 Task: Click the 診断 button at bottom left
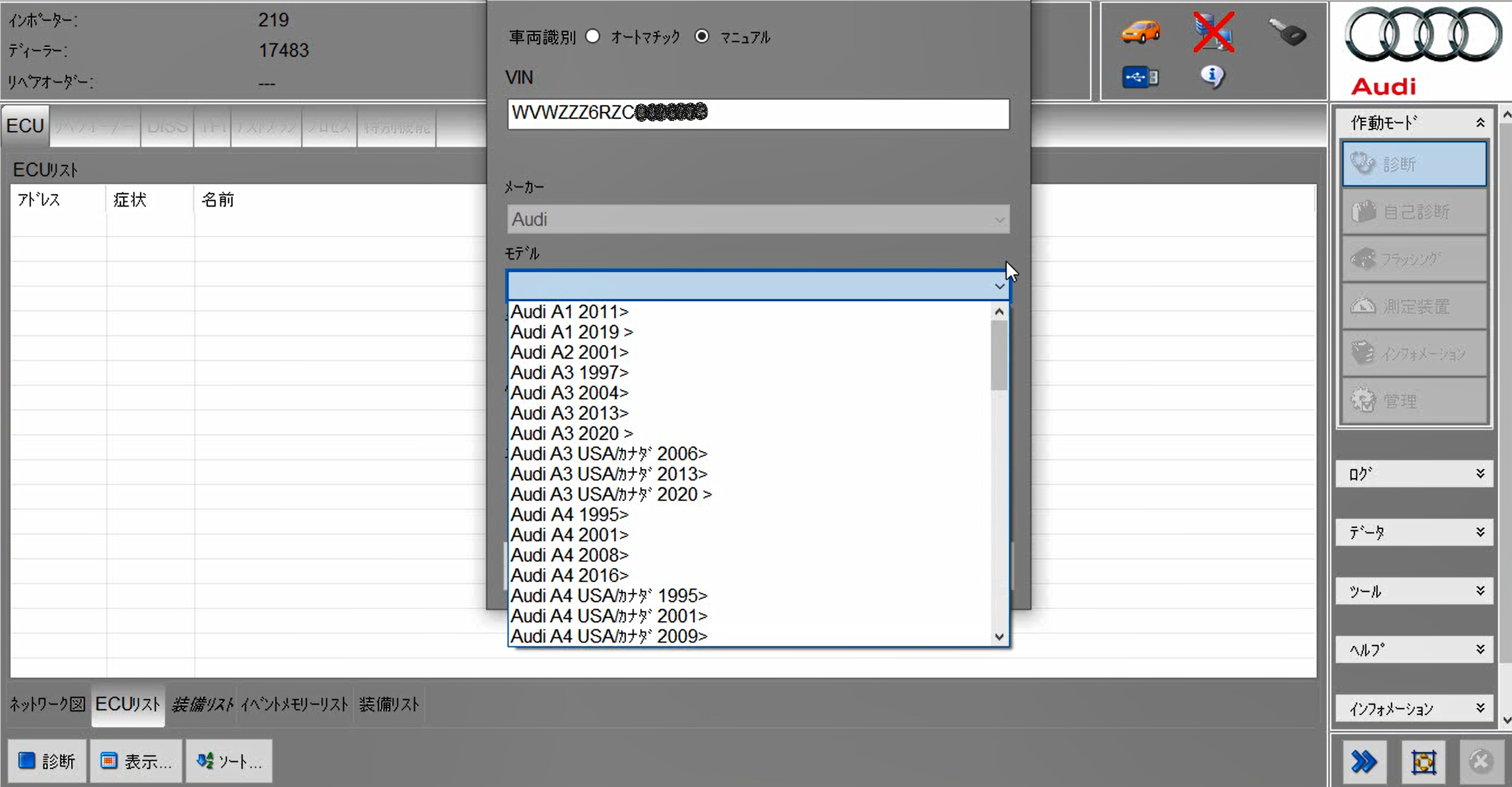[47, 760]
